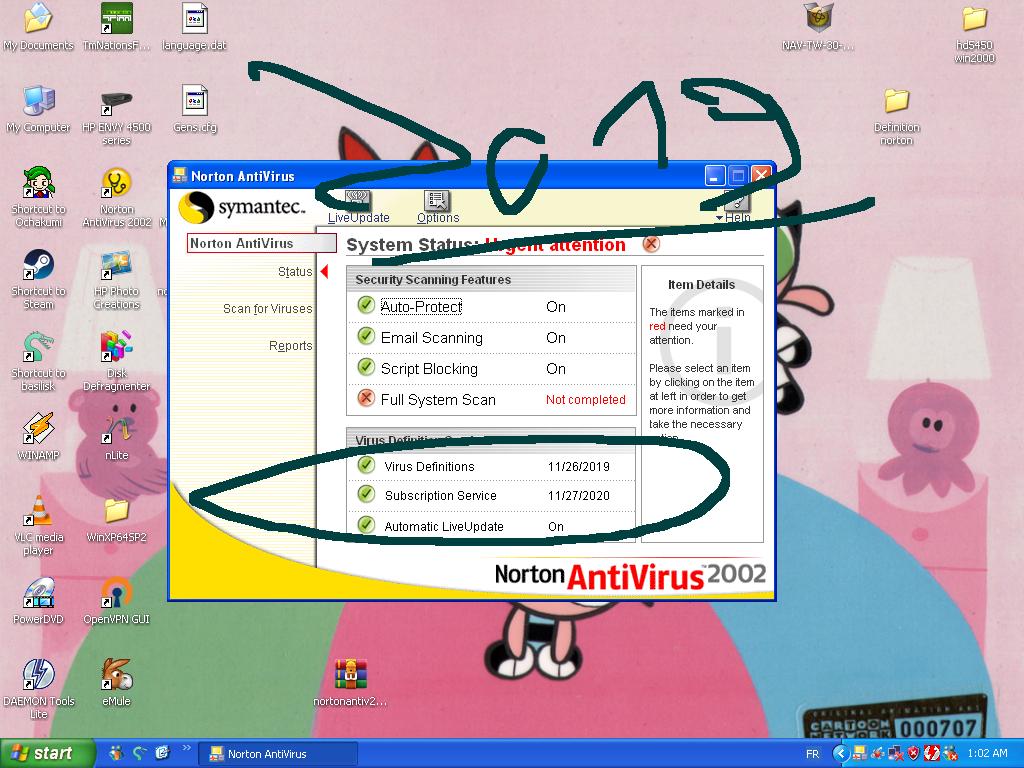Open LiveUpdate in Norton toolbar

click(x=359, y=207)
